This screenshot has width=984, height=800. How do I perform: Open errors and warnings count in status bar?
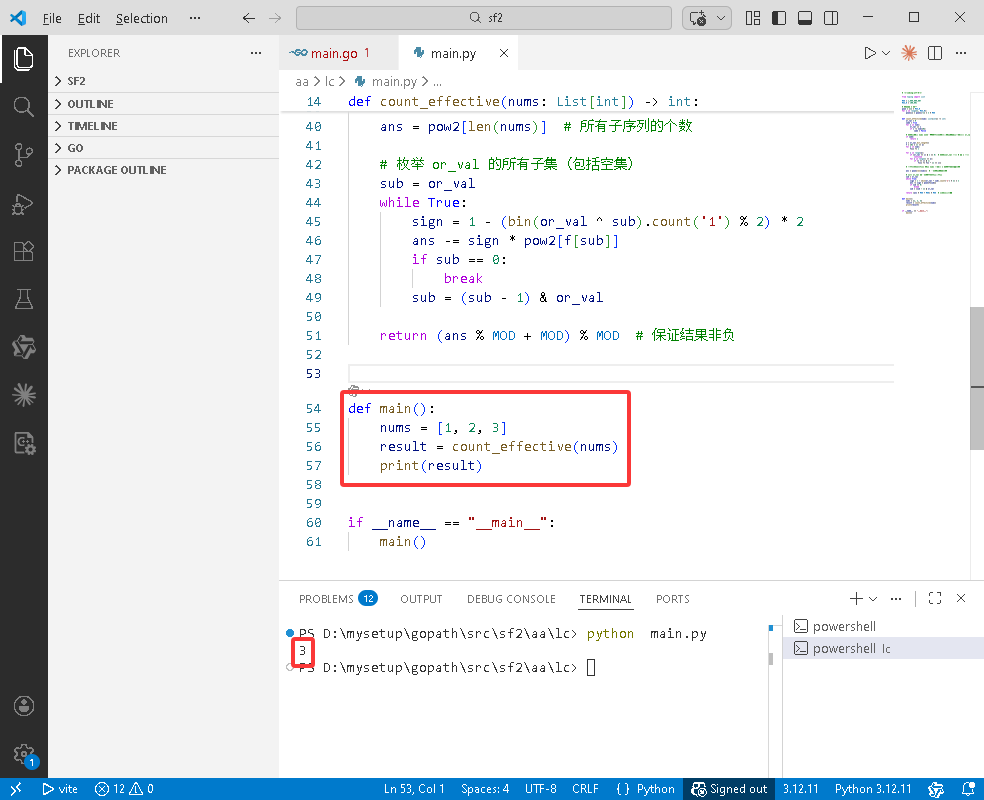pos(124,789)
